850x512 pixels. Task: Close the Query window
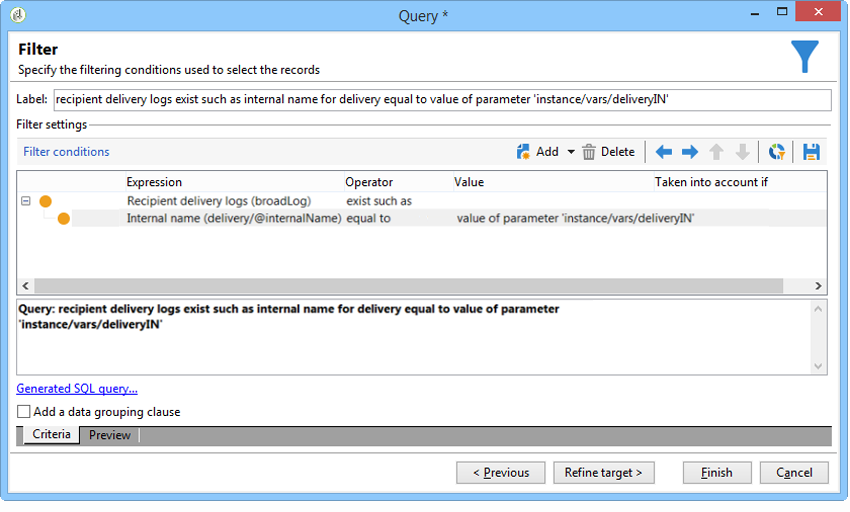[819, 11]
